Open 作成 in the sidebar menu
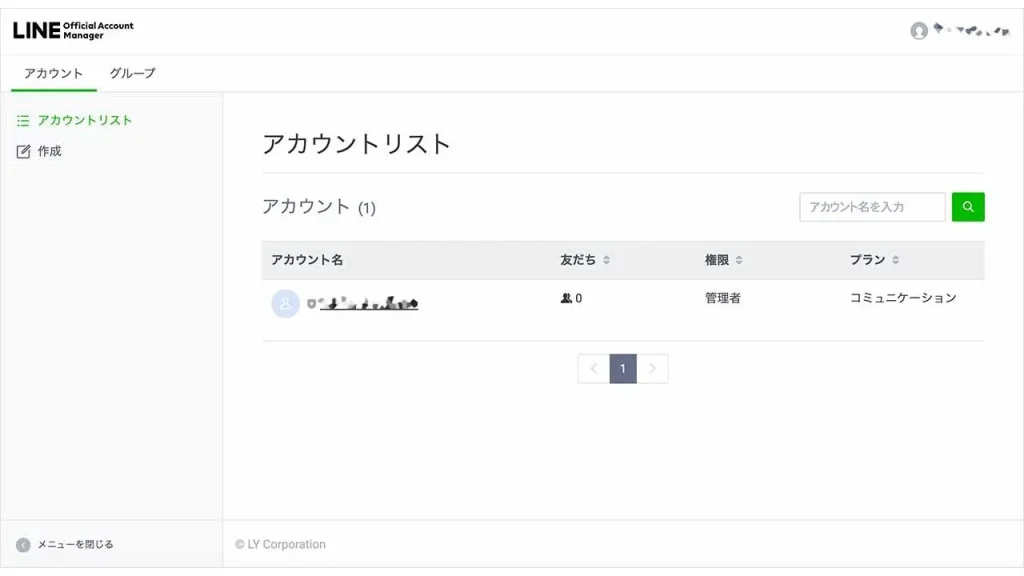Viewport: 1024px width, 576px height. pos(50,152)
